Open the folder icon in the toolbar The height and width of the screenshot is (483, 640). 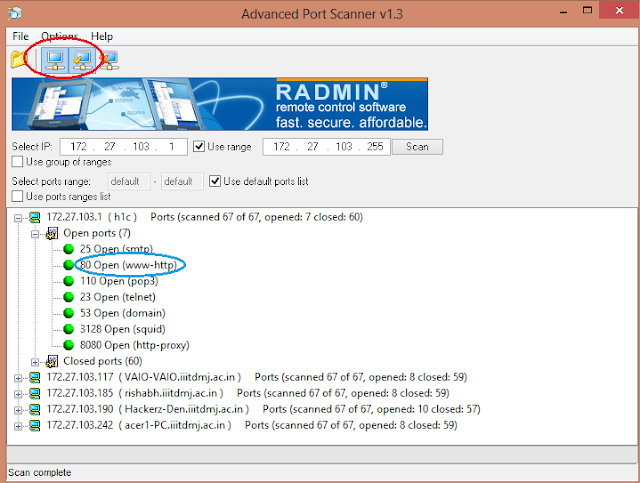pos(18,60)
